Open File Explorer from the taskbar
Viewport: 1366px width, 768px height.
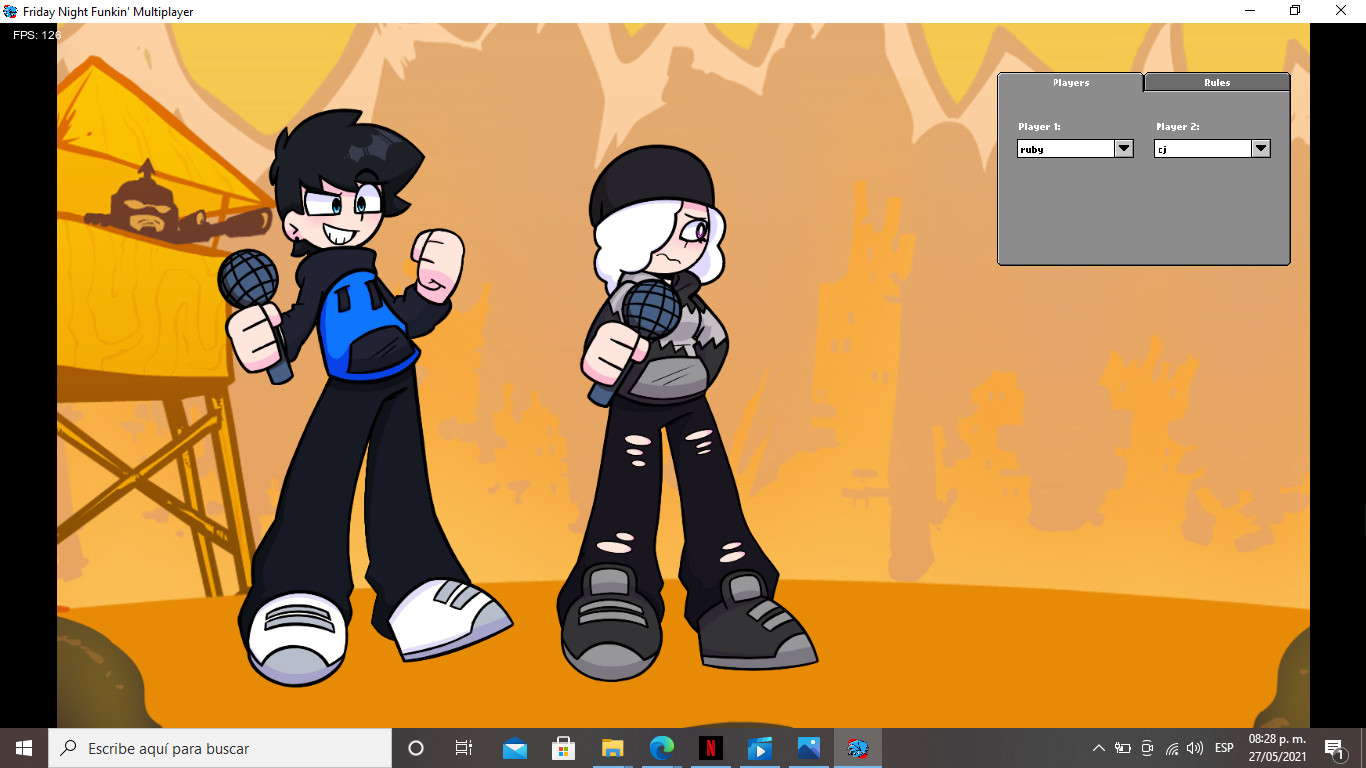pos(612,748)
